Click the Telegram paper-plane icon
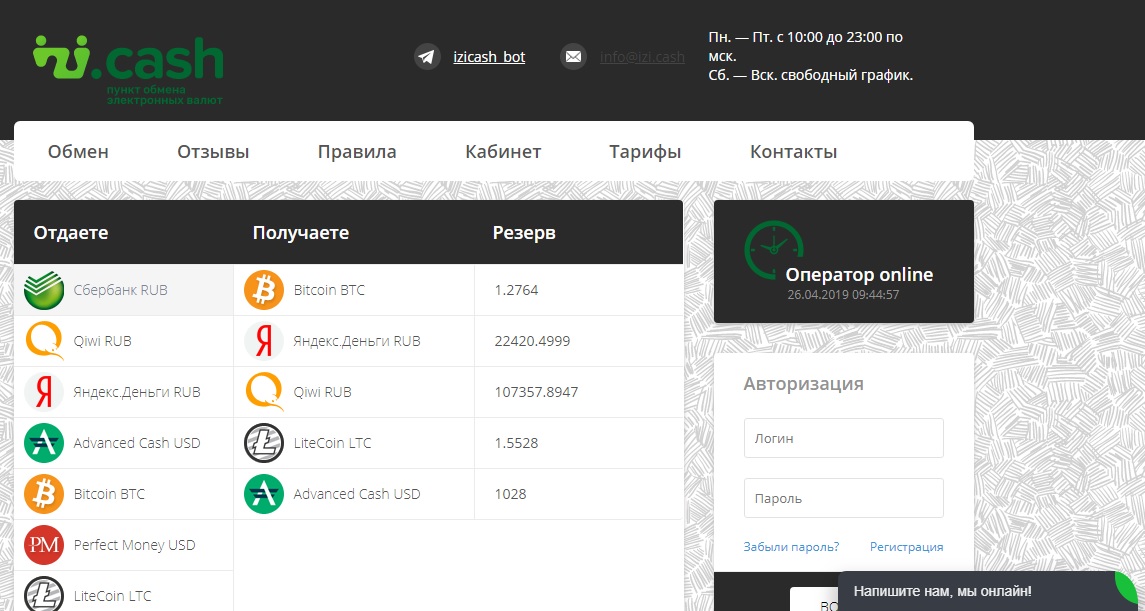This screenshot has width=1145, height=611. coord(427,57)
